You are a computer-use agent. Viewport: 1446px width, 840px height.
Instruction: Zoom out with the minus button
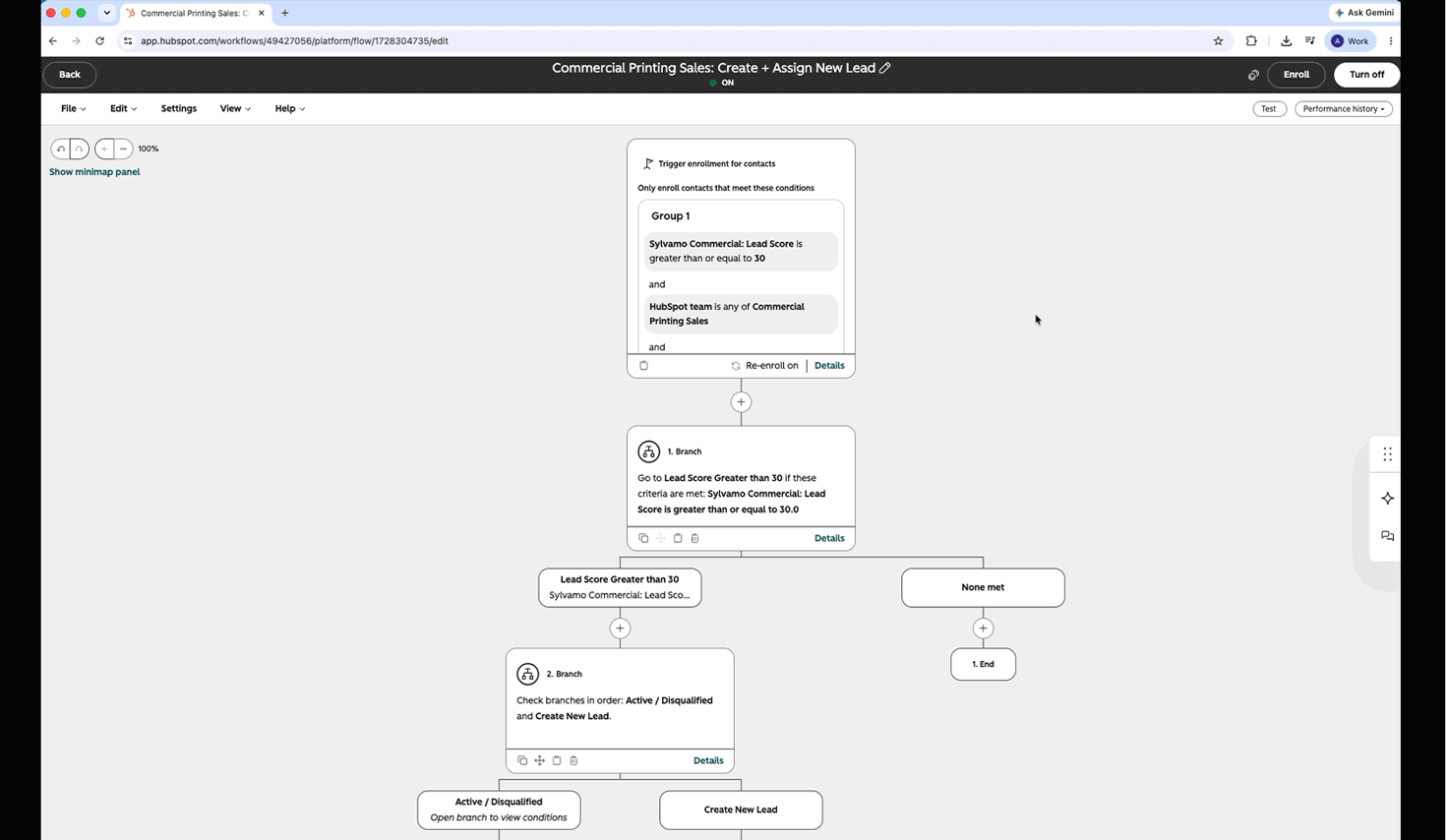coord(123,149)
